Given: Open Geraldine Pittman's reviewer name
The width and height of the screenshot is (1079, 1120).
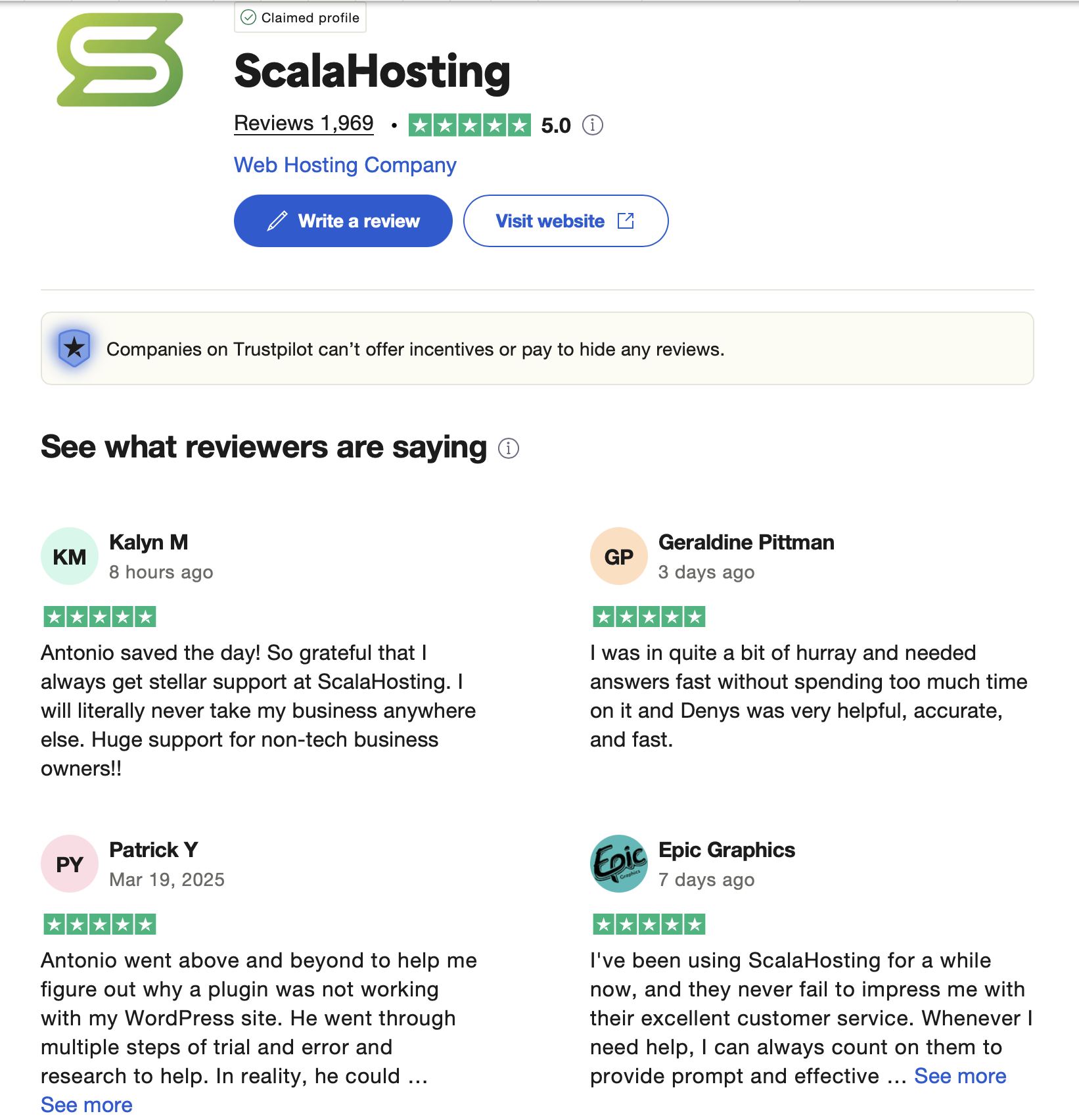Looking at the screenshot, I should (746, 542).
